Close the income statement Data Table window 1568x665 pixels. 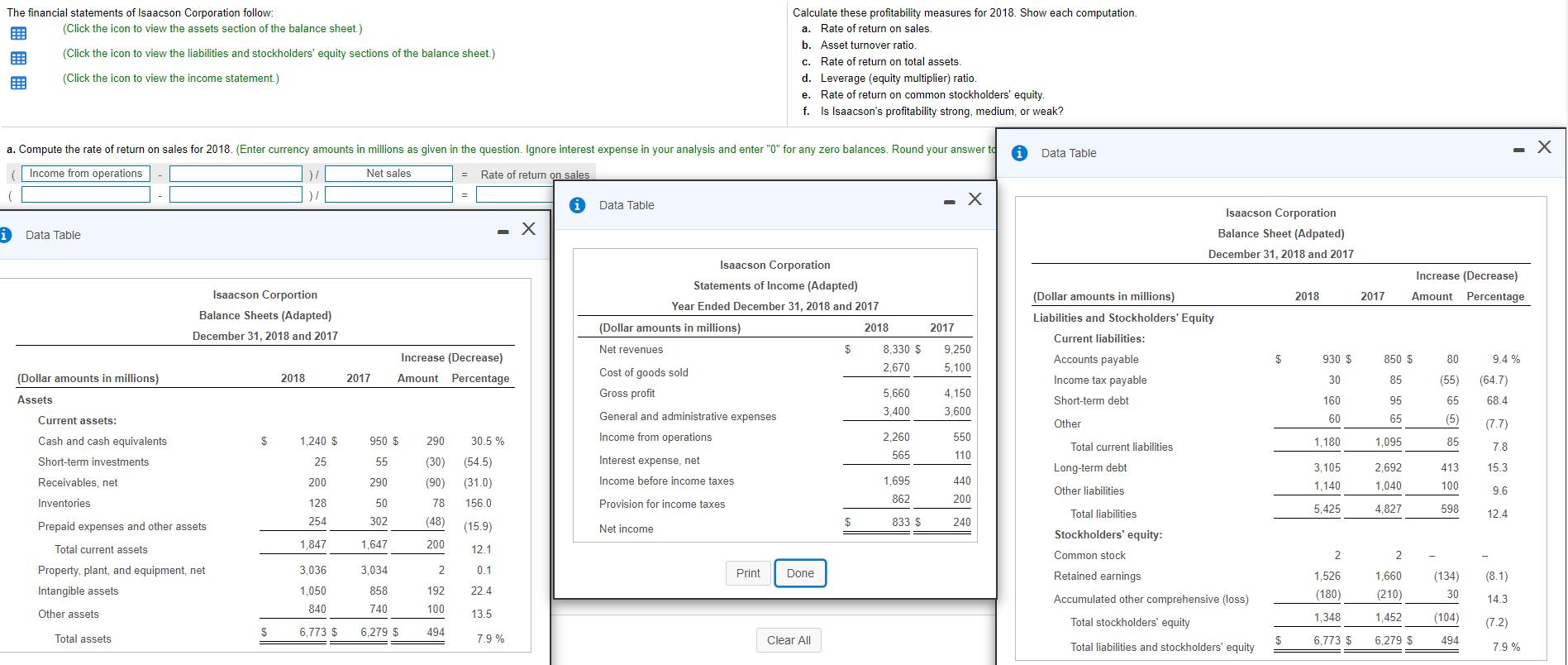[975, 199]
